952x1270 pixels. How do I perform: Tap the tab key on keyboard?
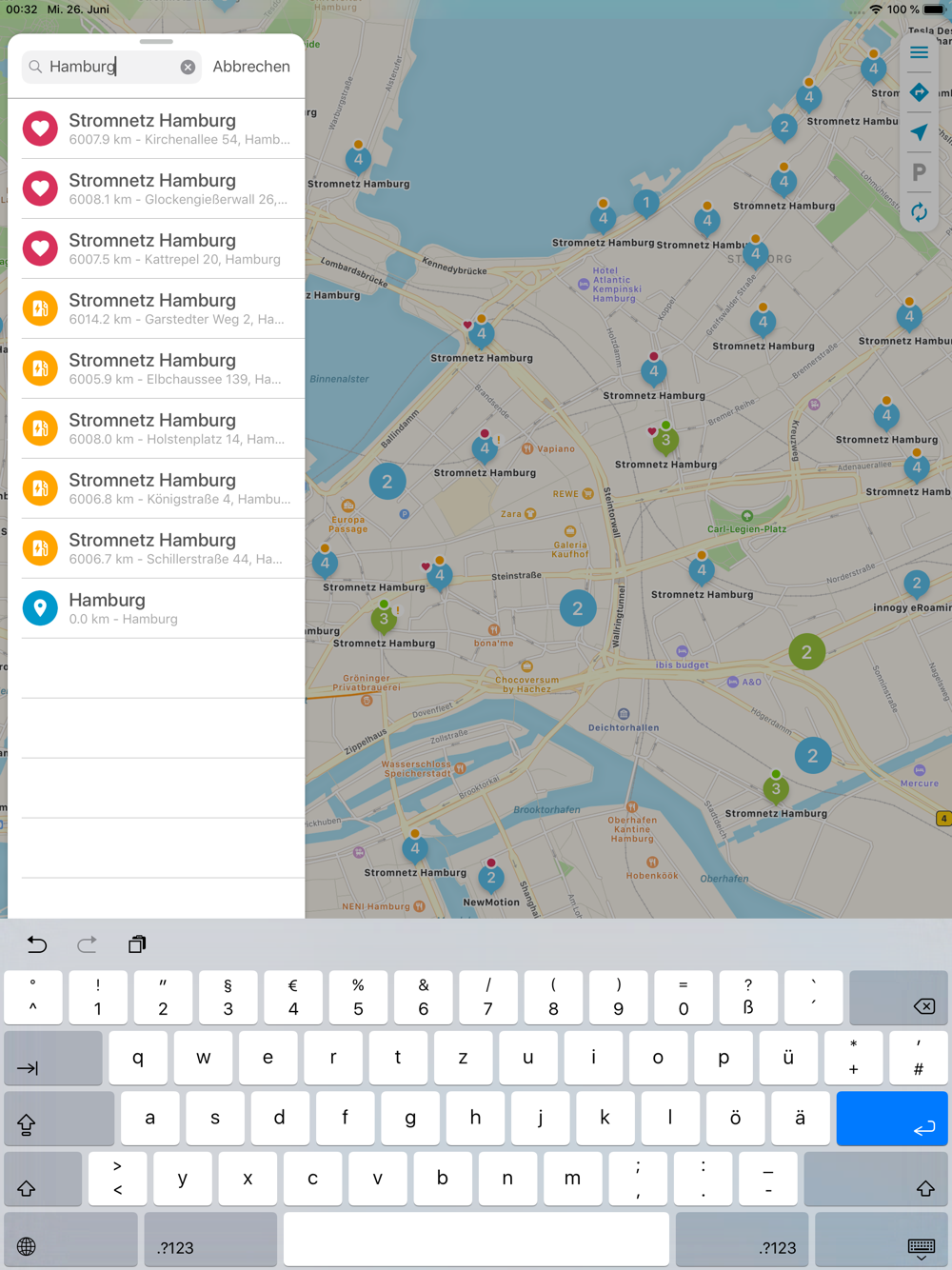point(53,1059)
